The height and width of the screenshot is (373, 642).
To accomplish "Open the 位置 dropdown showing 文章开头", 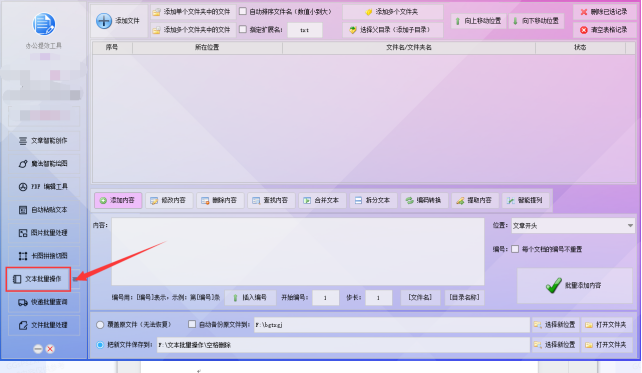I will [573, 226].
